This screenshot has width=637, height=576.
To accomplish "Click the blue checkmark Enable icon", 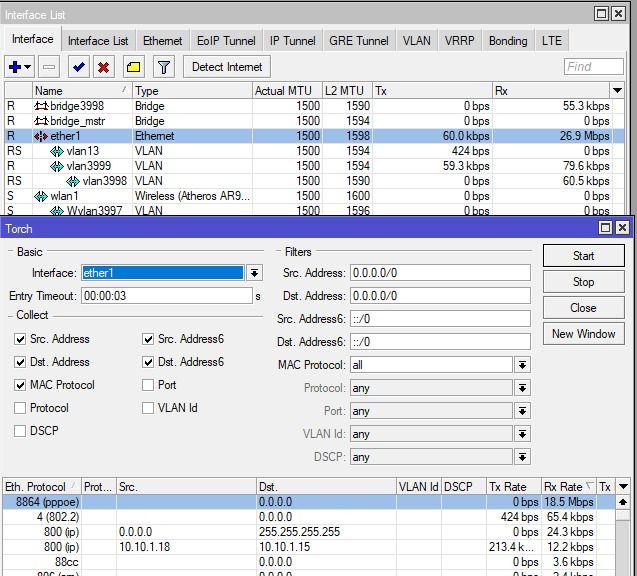I will (79, 67).
